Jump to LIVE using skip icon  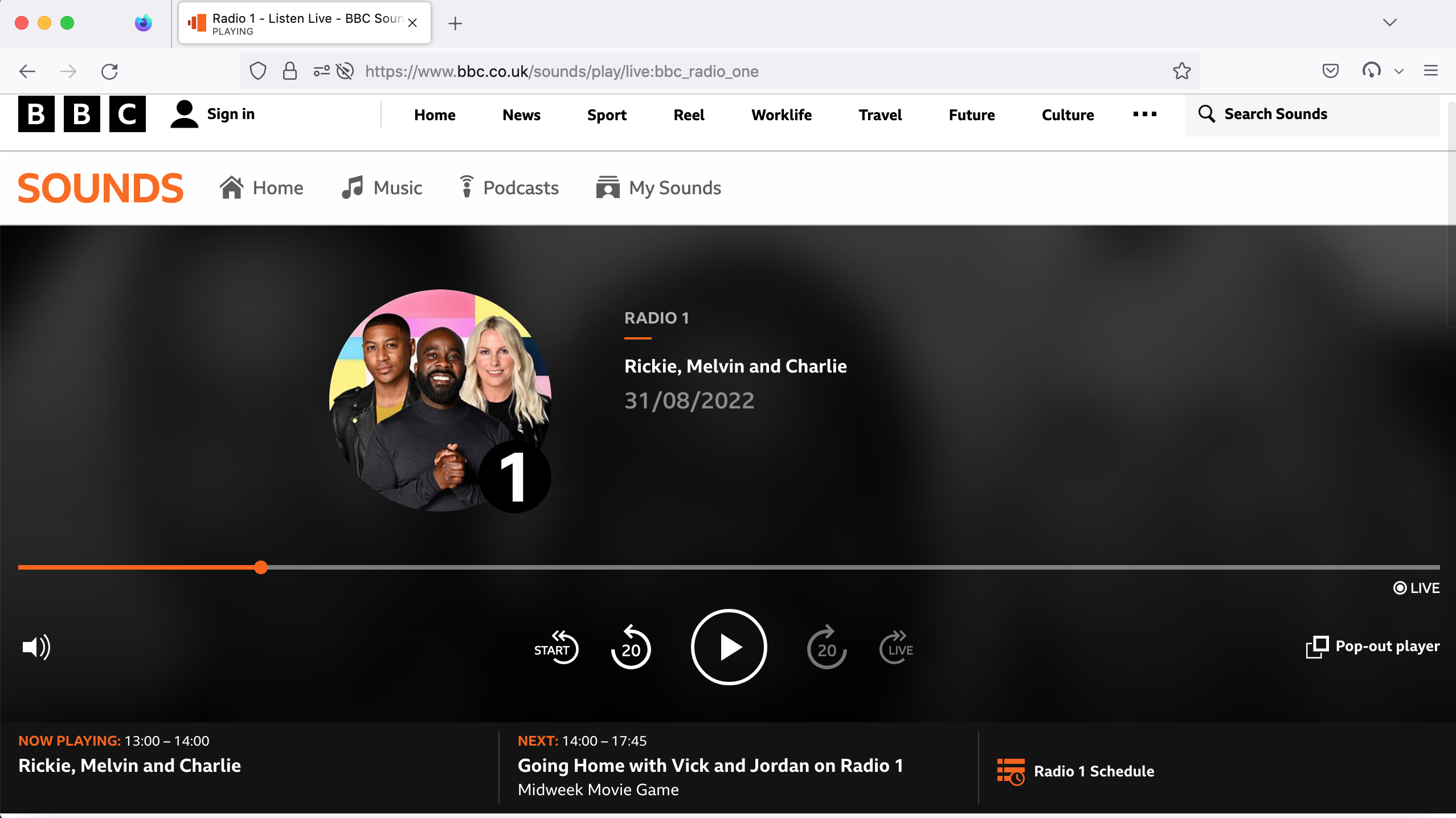click(x=897, y=648)
